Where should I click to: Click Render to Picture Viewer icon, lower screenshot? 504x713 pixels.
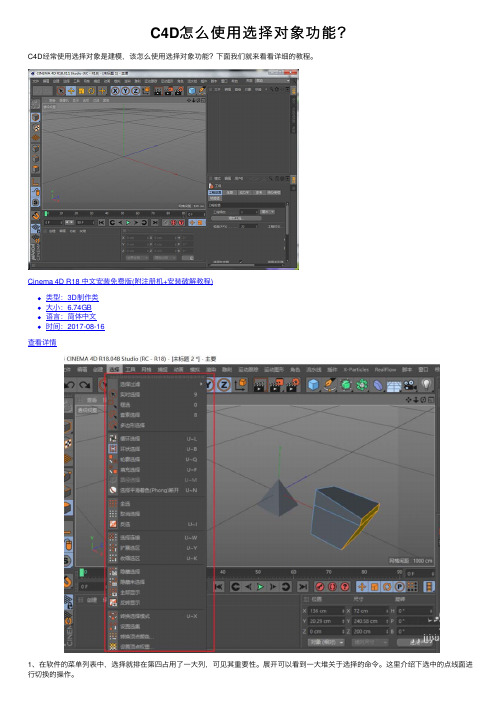[276, 385]
